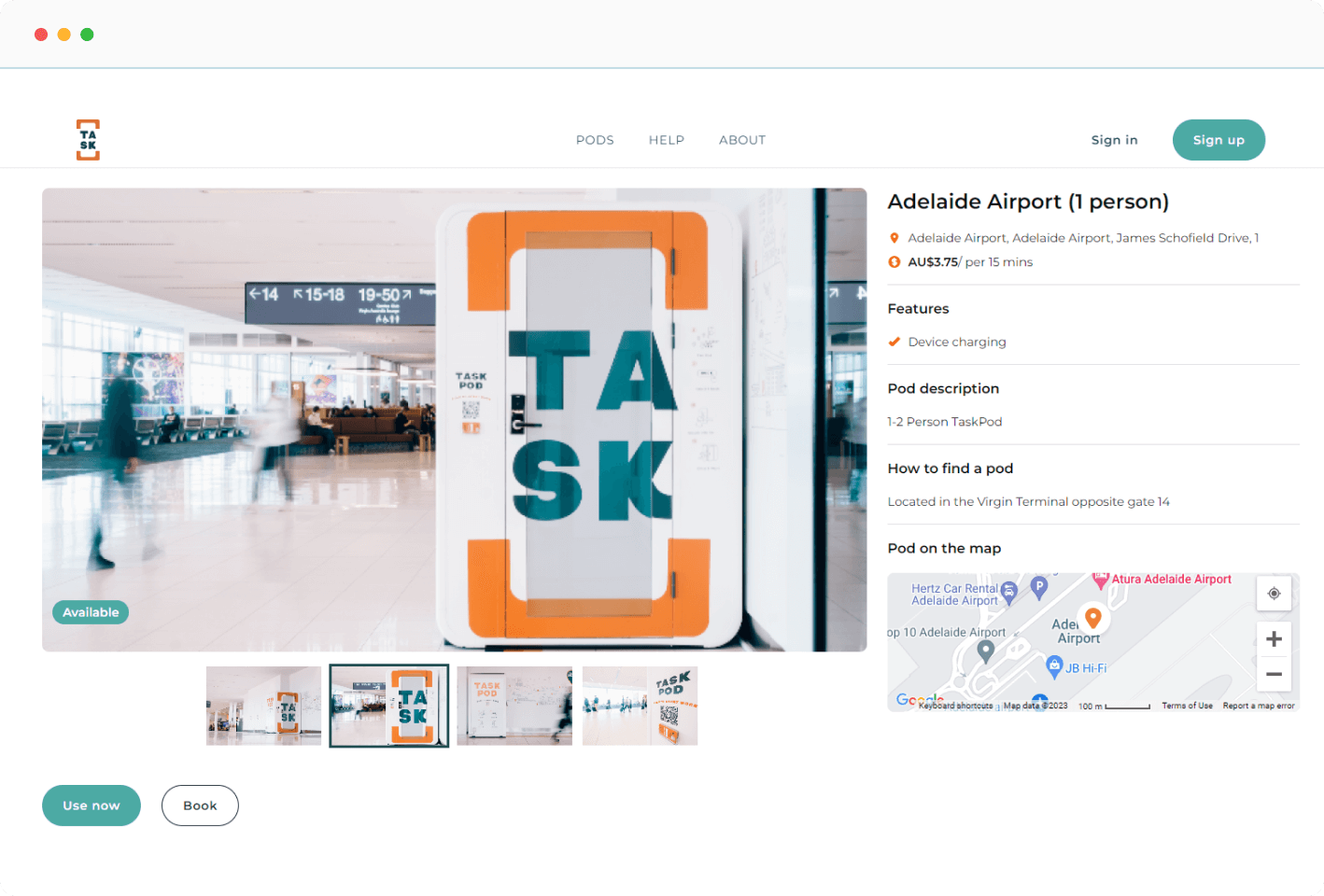Click the 100 m map scale control
Viewport: 1324px width, 896px height.
coord(1114,707)
